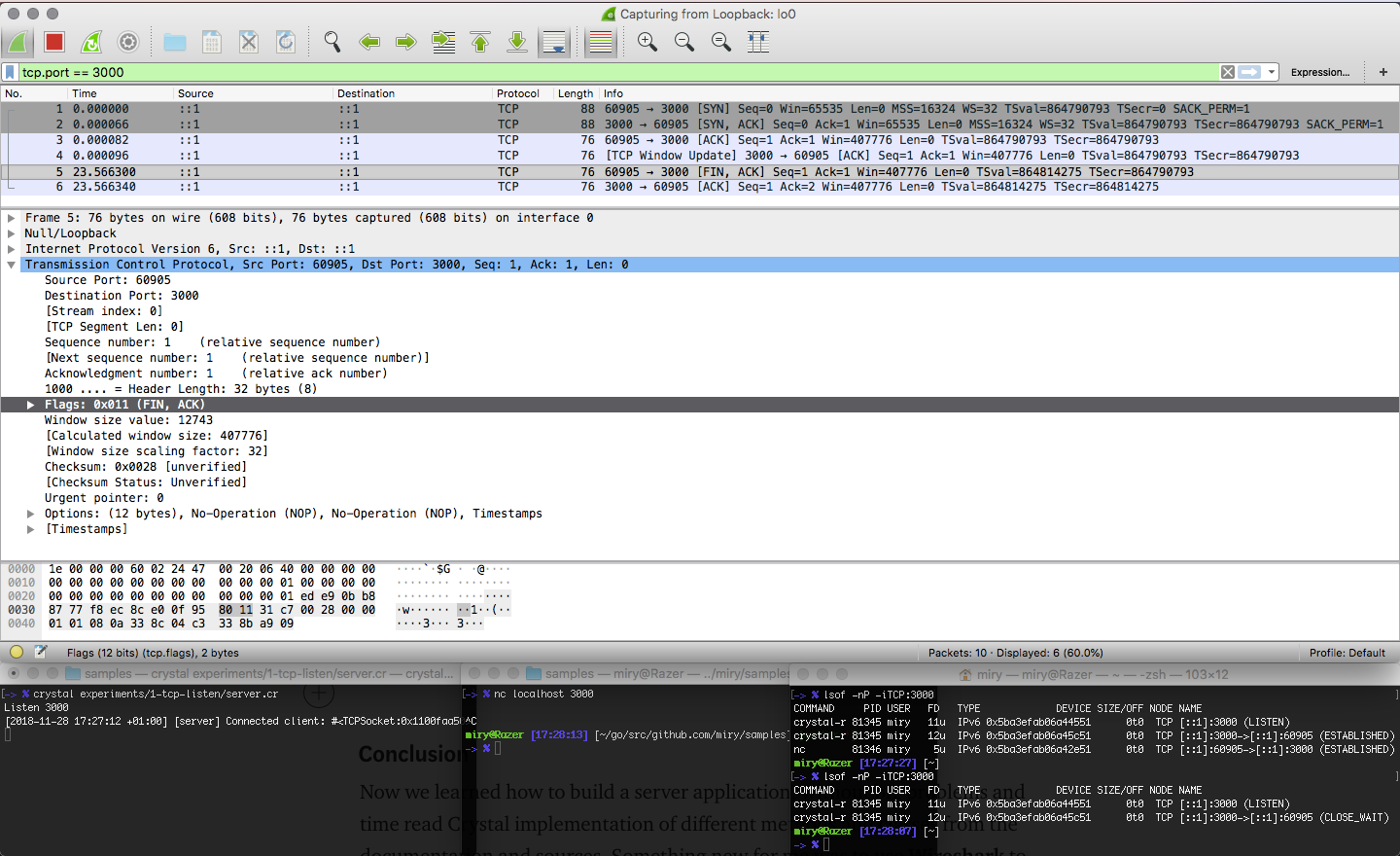Focus crystal server.cr terminal window
This screenshot has width=1400, height=856.
pyautogui.click(x=230, y=761)
